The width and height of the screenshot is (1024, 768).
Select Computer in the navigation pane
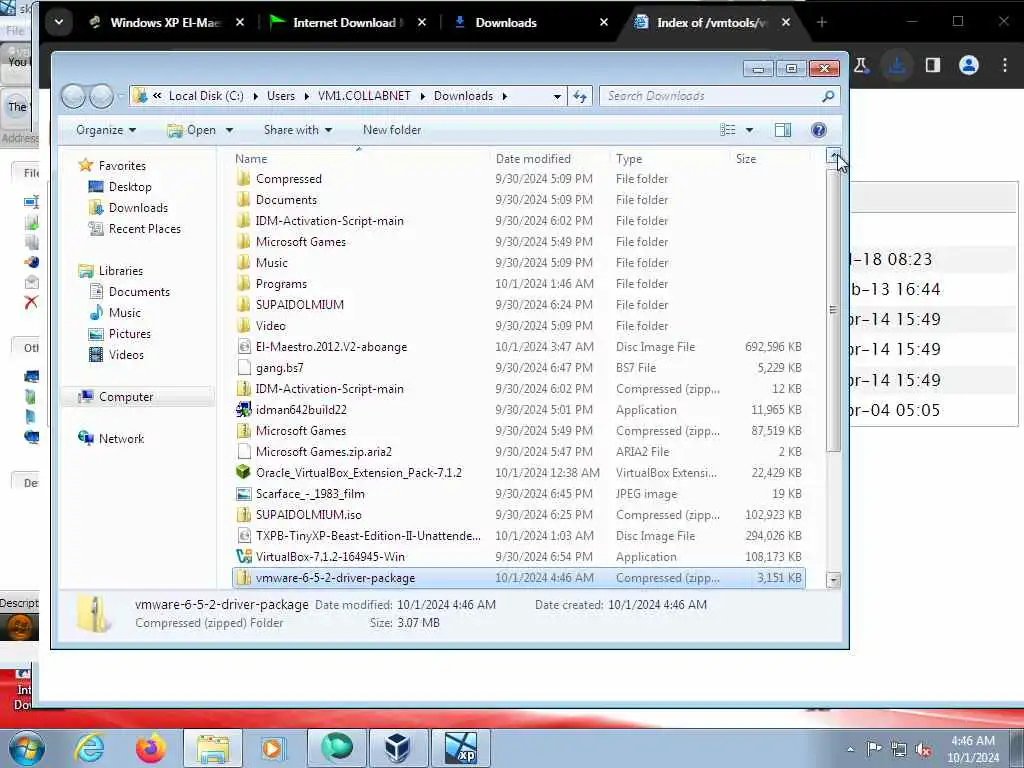coord(125,396)
